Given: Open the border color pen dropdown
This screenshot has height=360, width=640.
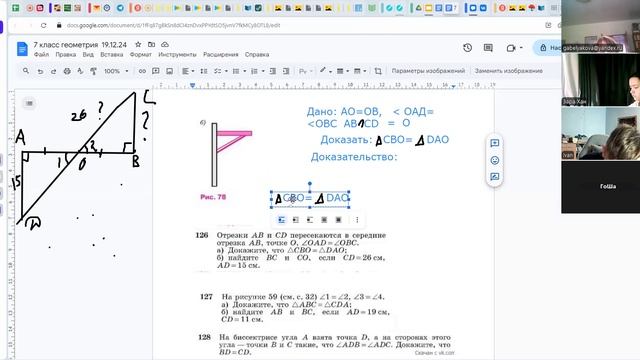Looking at the screenshot, I should tap(326, 71).
